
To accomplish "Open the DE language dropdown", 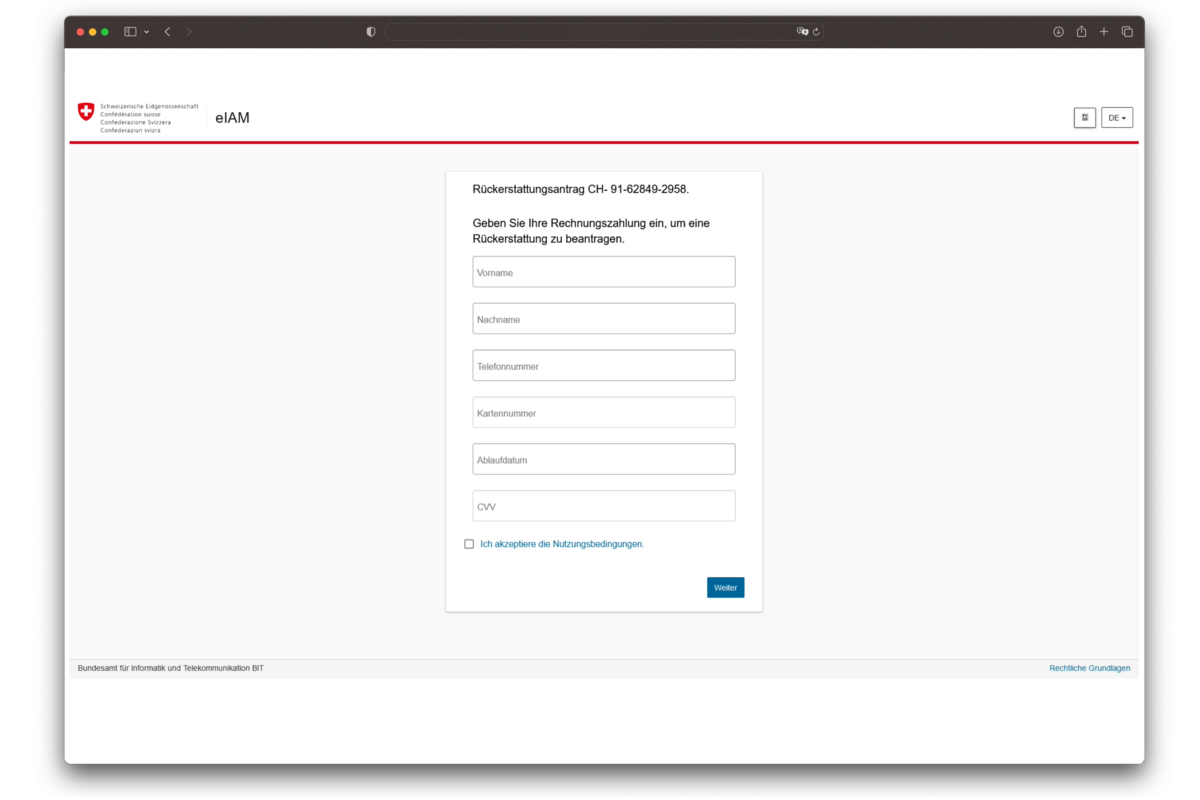I will tap(1117, 117).
